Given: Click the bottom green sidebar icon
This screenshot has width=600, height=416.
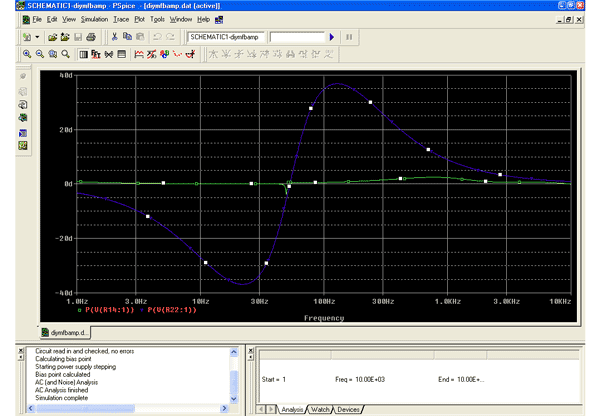Looking at the screenshot, I should [x=23, y=145].
